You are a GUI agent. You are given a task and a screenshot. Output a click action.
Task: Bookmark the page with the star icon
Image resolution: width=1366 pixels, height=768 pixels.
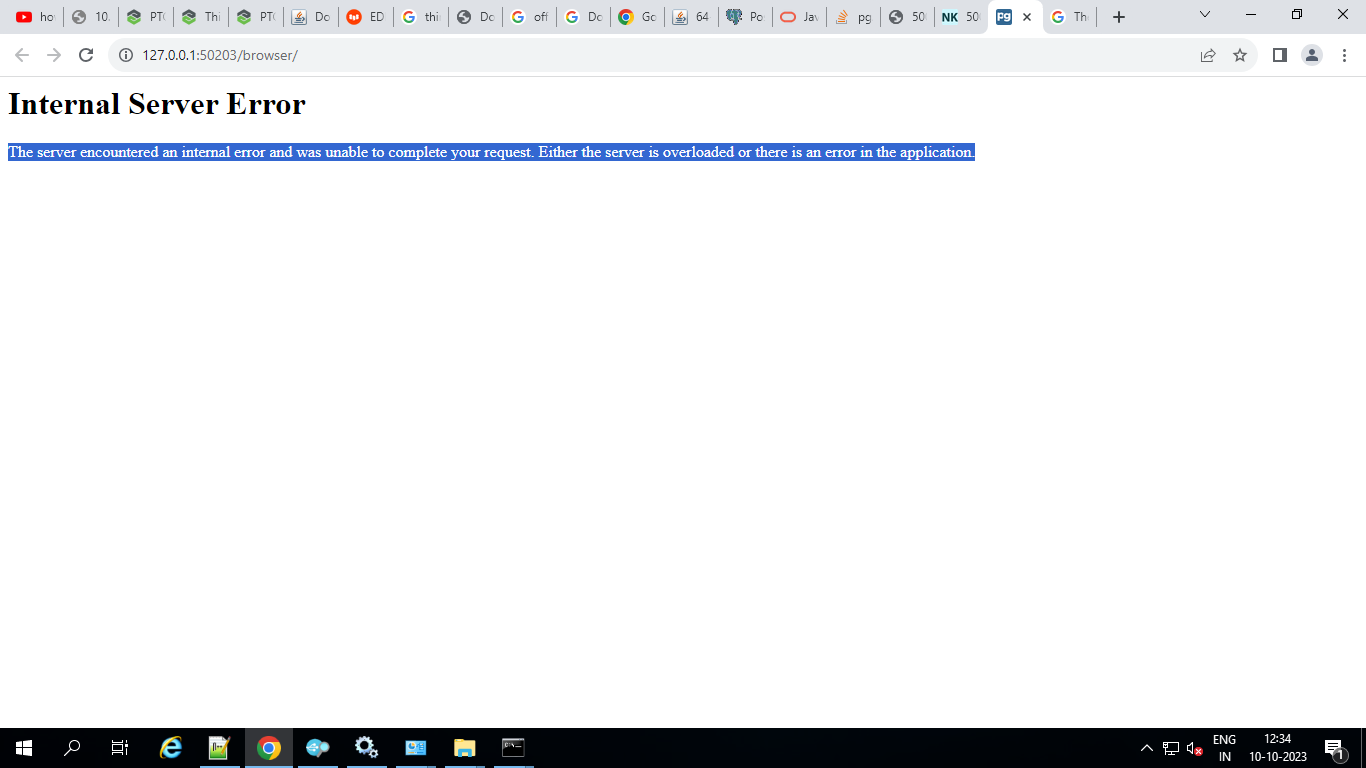1240,55
